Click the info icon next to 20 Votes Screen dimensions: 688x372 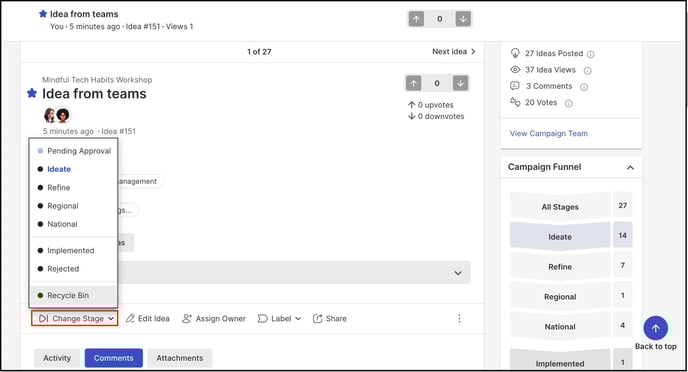coord(569,104)
